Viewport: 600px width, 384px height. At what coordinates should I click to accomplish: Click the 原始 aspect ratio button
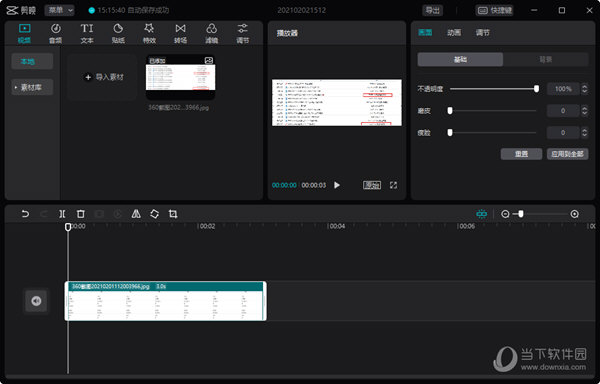click(x=372, y=185)
